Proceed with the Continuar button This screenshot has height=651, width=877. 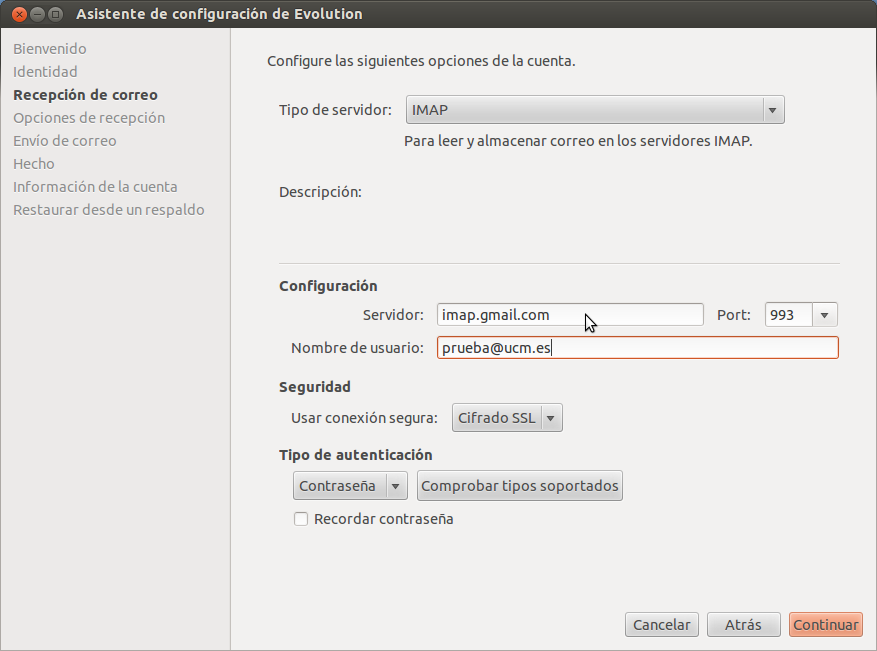click(826, 625)
